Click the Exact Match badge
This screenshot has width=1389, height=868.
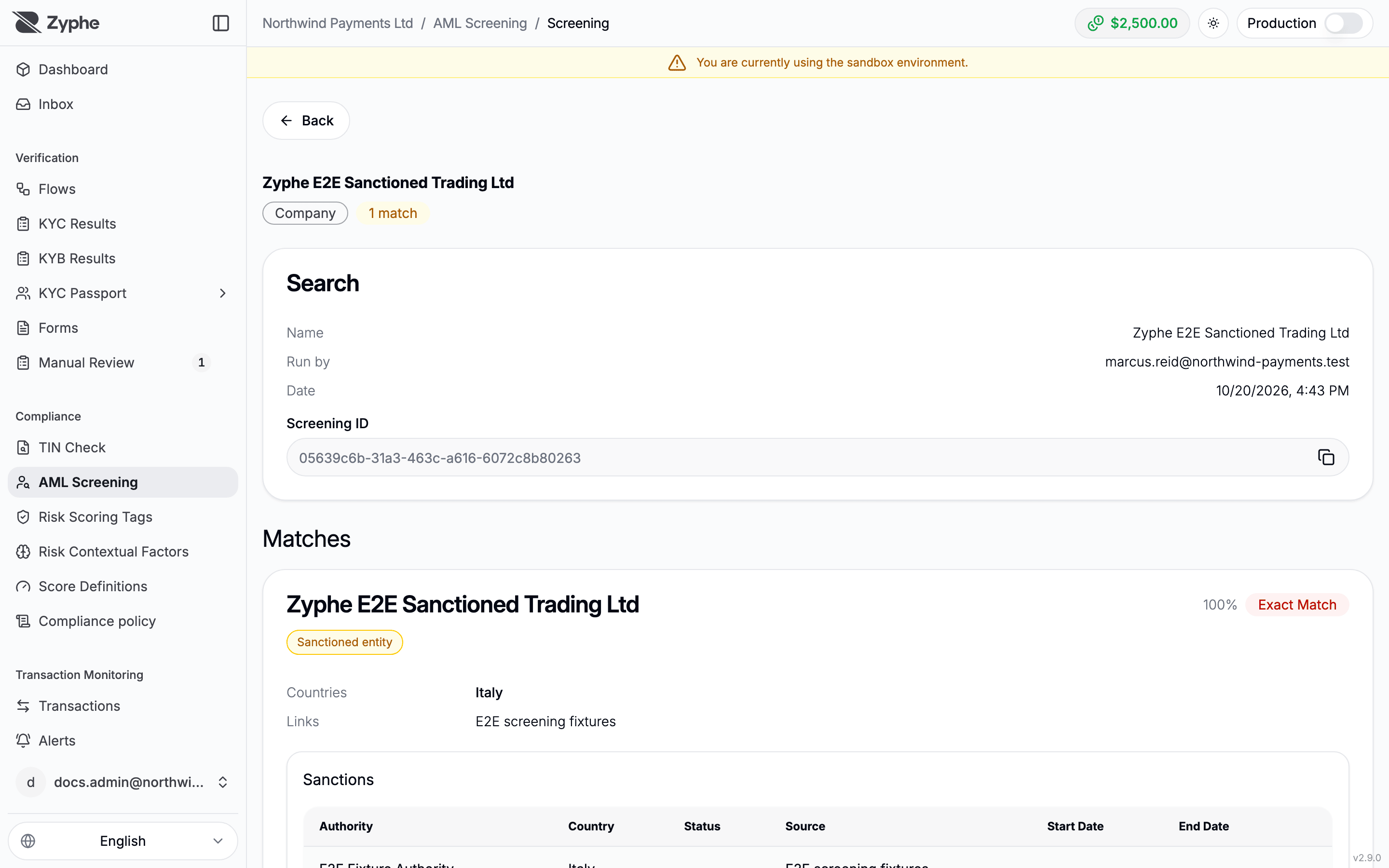pos(1297,605)
